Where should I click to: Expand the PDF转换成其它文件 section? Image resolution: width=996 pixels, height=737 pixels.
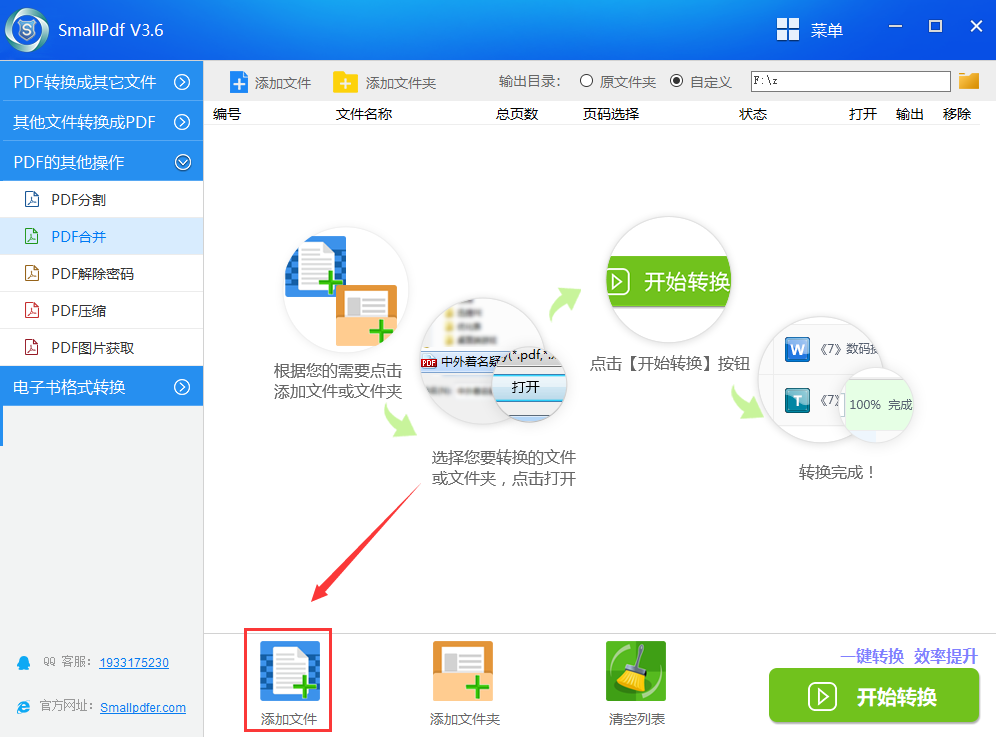pos(102,82)
